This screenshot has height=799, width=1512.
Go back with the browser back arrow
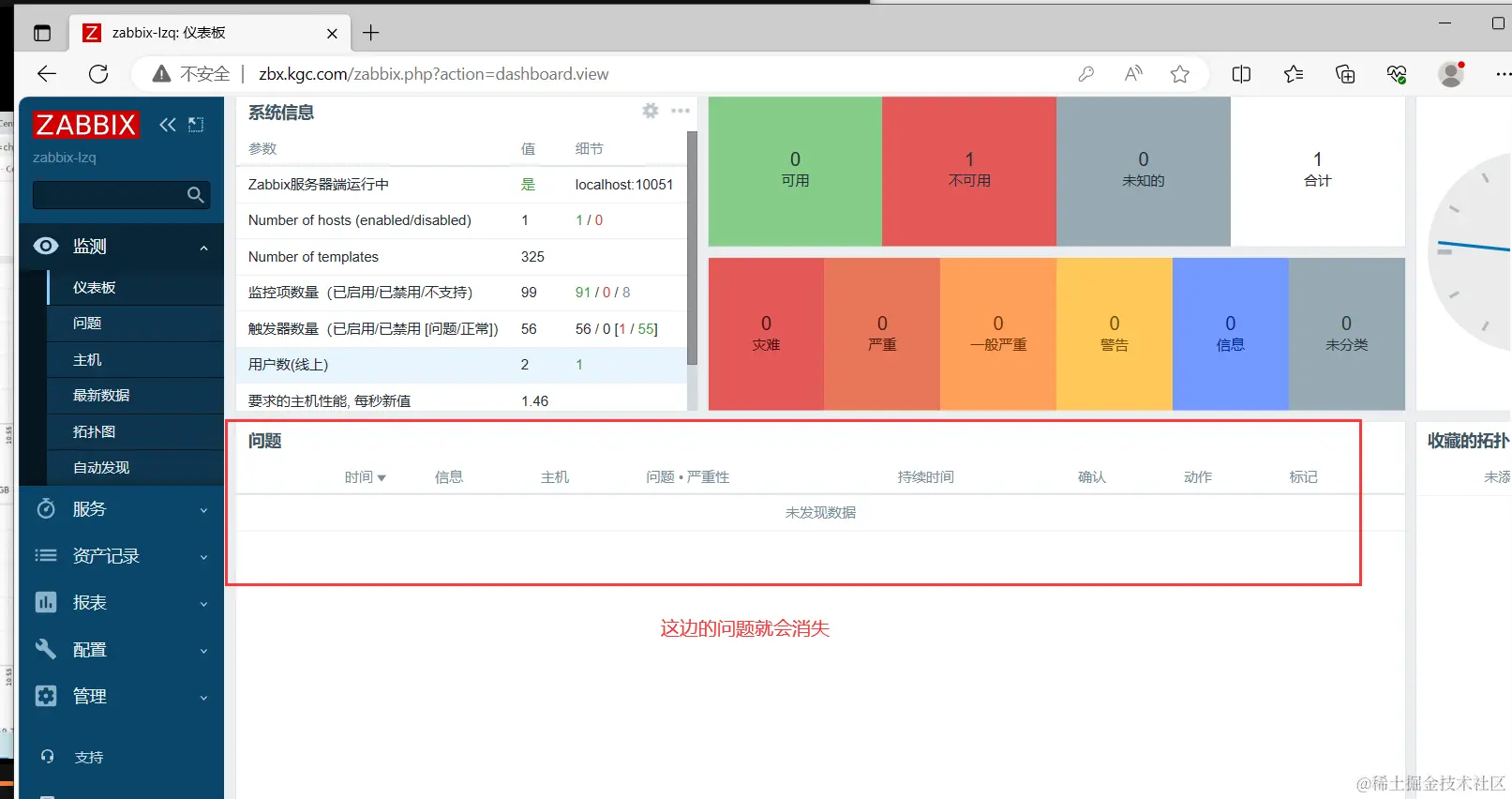[47, 74]
